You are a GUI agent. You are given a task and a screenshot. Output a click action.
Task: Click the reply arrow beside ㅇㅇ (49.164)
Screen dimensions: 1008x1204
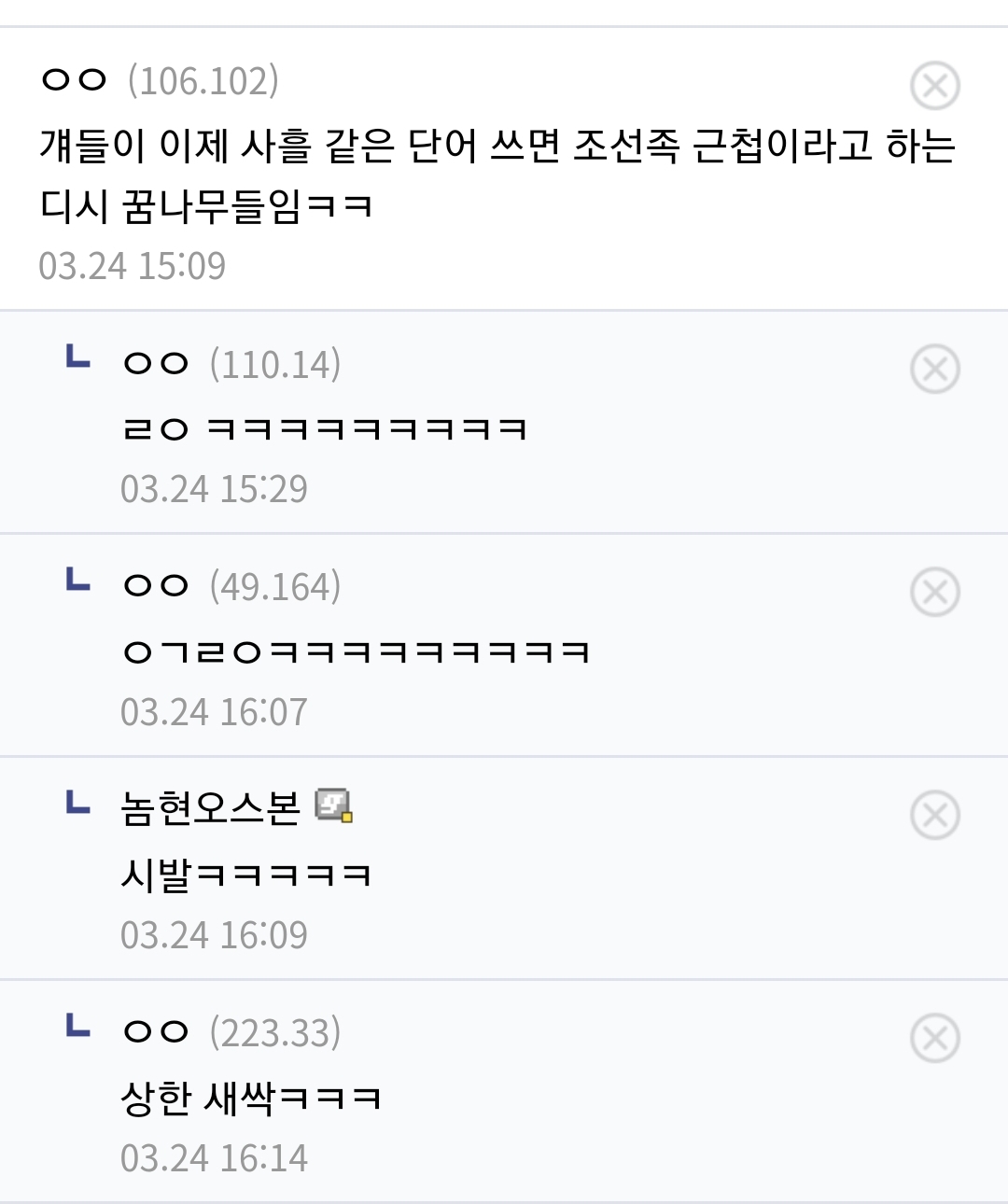[x=78, y=581]
